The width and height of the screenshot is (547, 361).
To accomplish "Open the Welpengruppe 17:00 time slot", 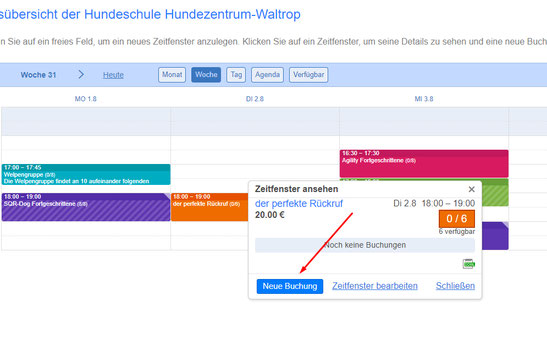I will point(86,174).
